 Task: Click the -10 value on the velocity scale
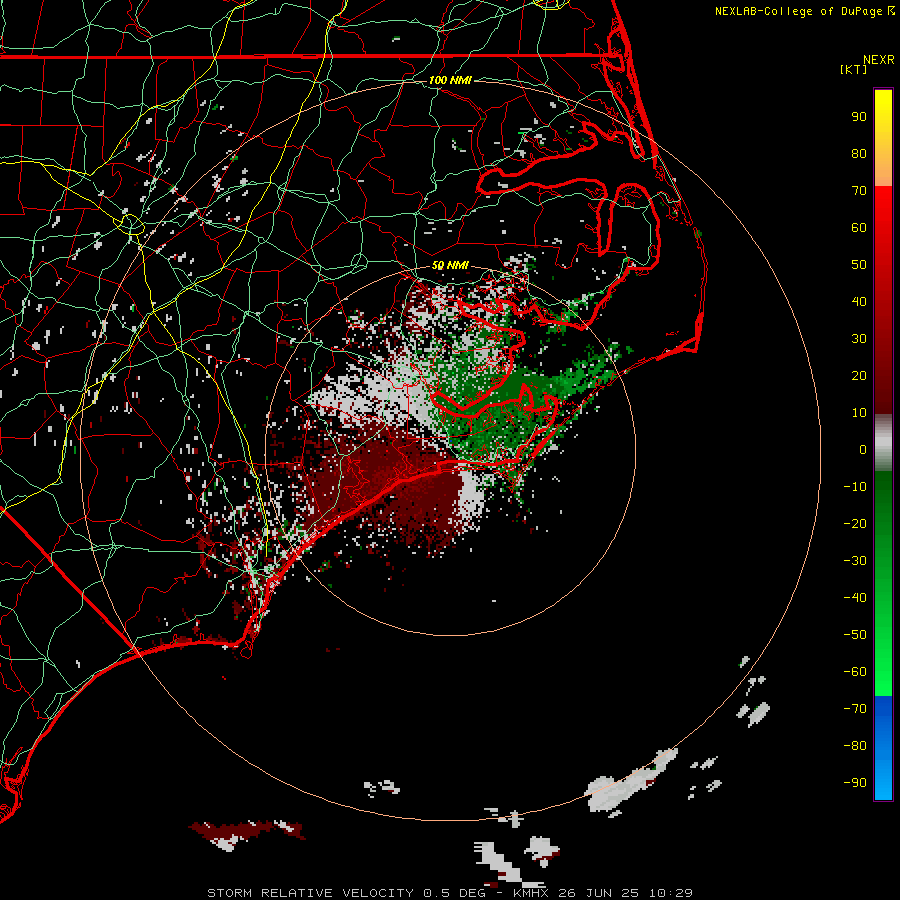point(855,487)
